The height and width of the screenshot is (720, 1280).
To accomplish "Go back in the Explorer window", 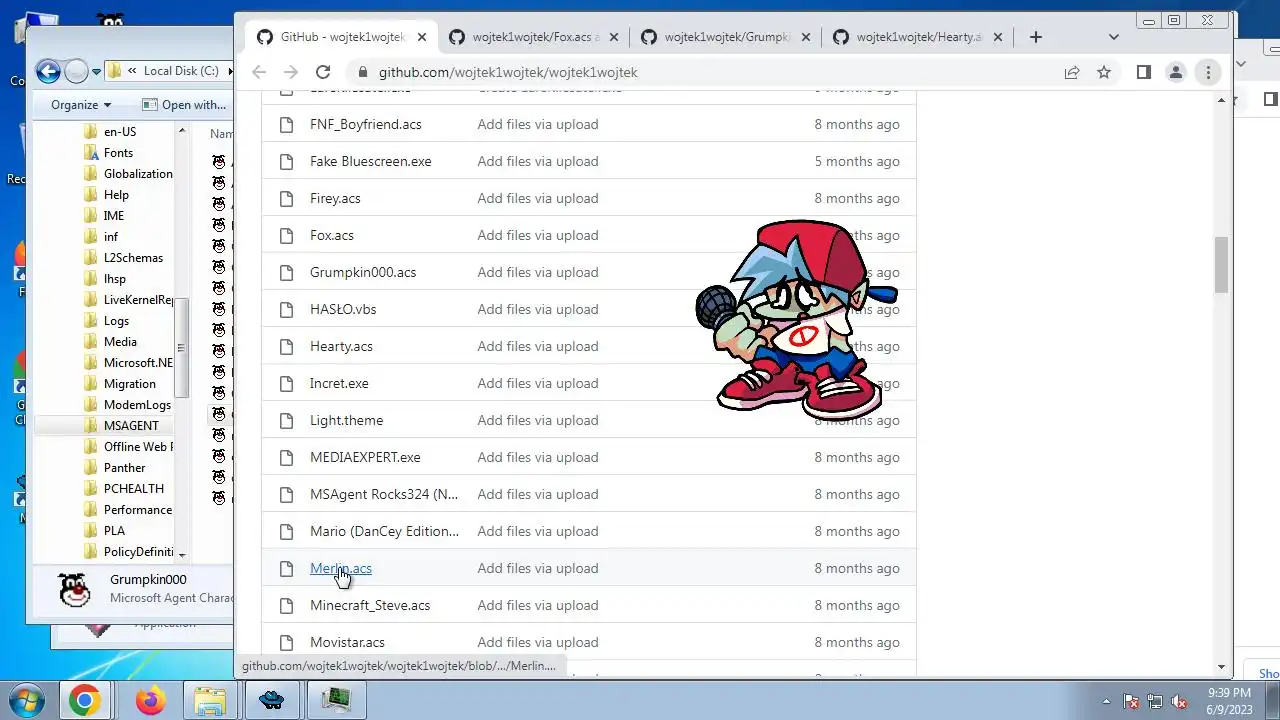I will [x=48, y=71].
